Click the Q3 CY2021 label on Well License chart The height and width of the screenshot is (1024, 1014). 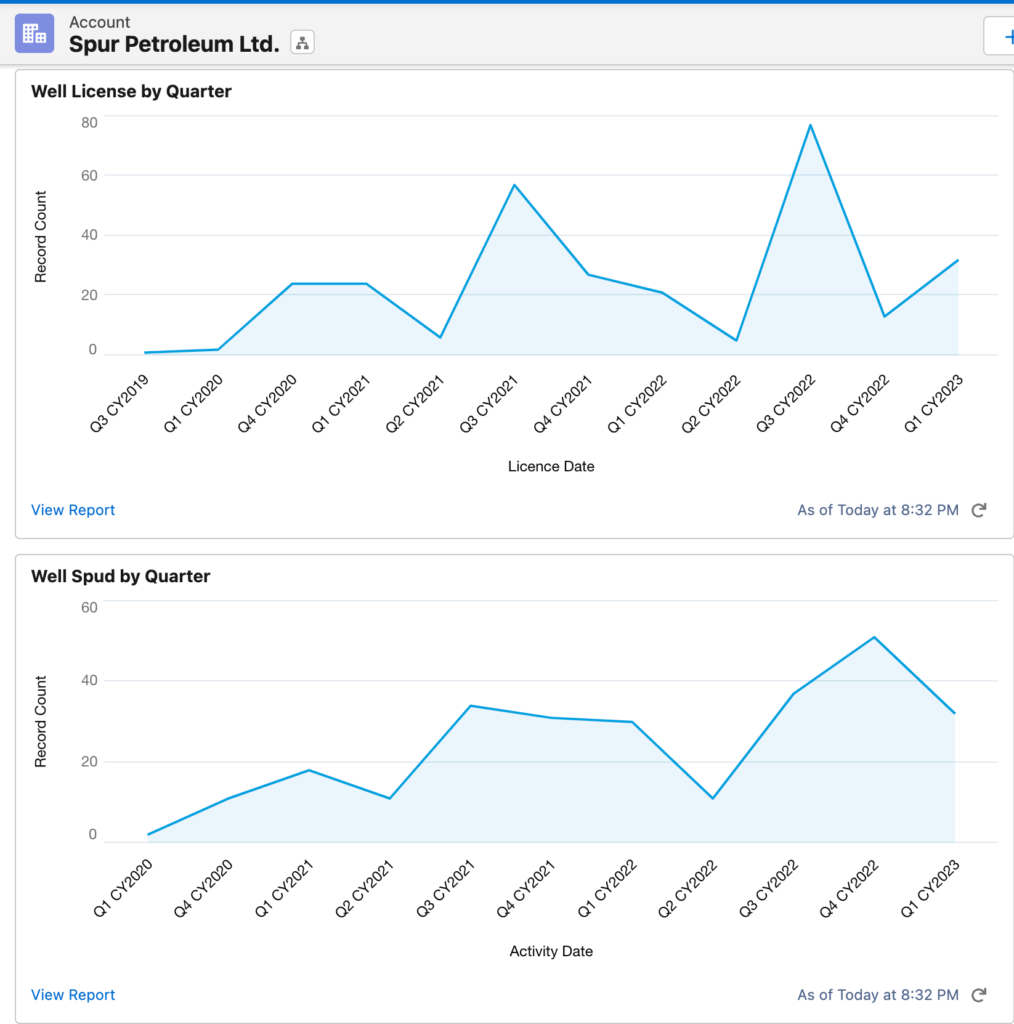[488, 404]
